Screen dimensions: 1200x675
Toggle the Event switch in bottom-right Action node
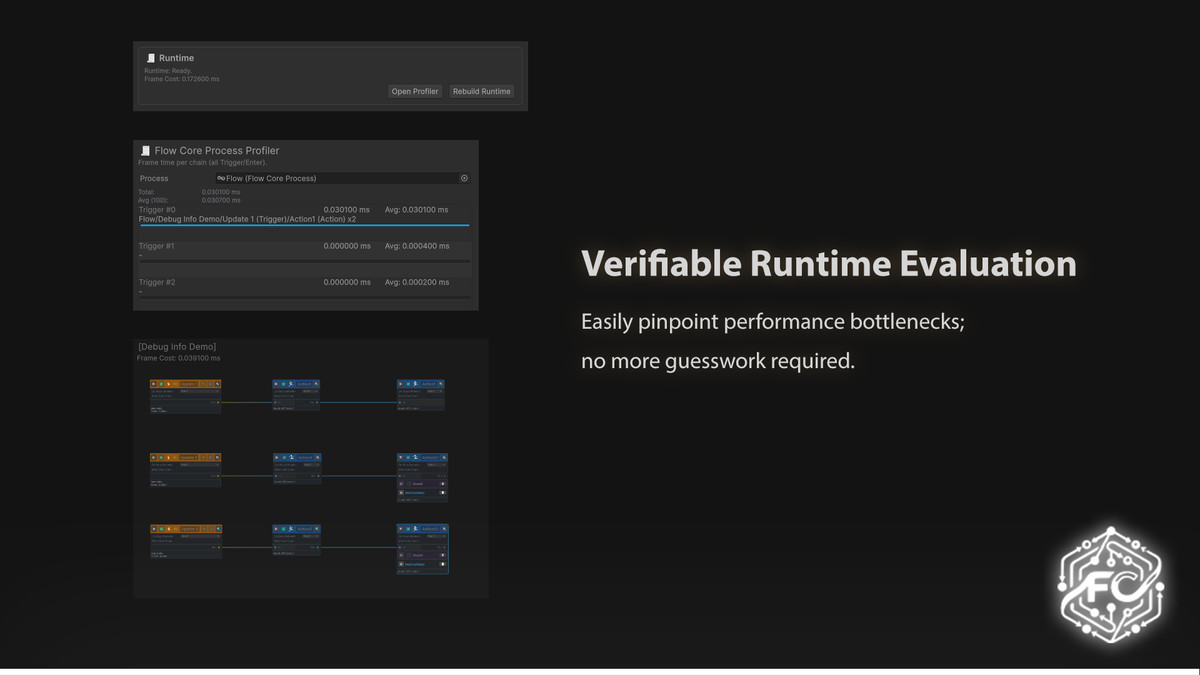click(x=441, y=555)
